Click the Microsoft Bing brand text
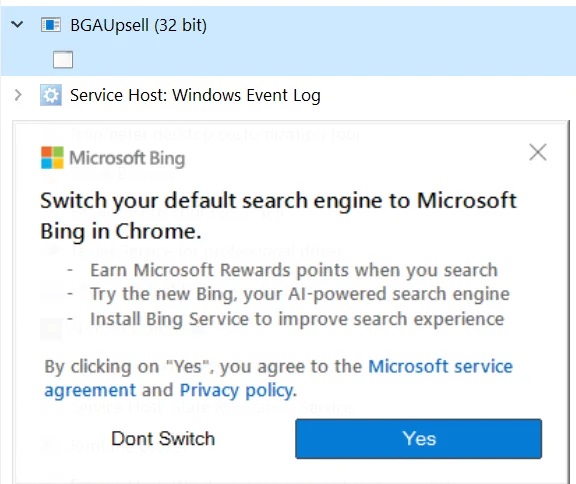 (x=127, y=158)
